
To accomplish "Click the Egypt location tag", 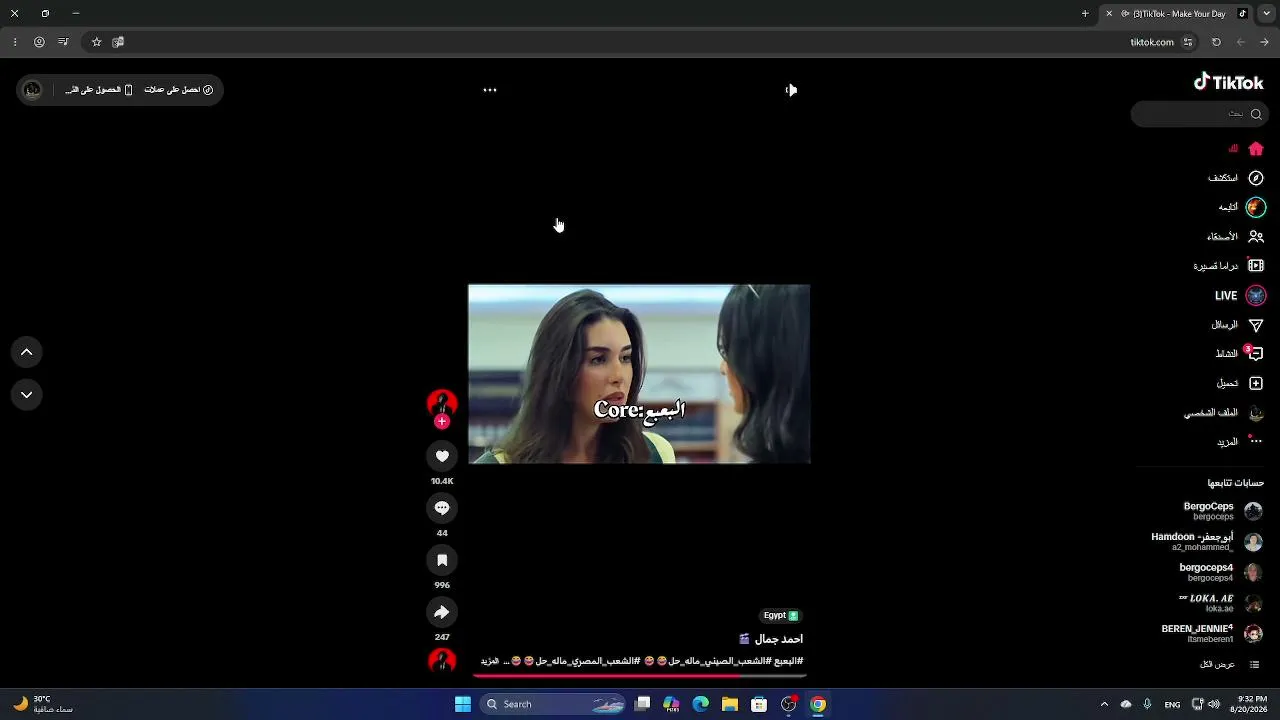I will pyautogui.click(x=781, y=616).
